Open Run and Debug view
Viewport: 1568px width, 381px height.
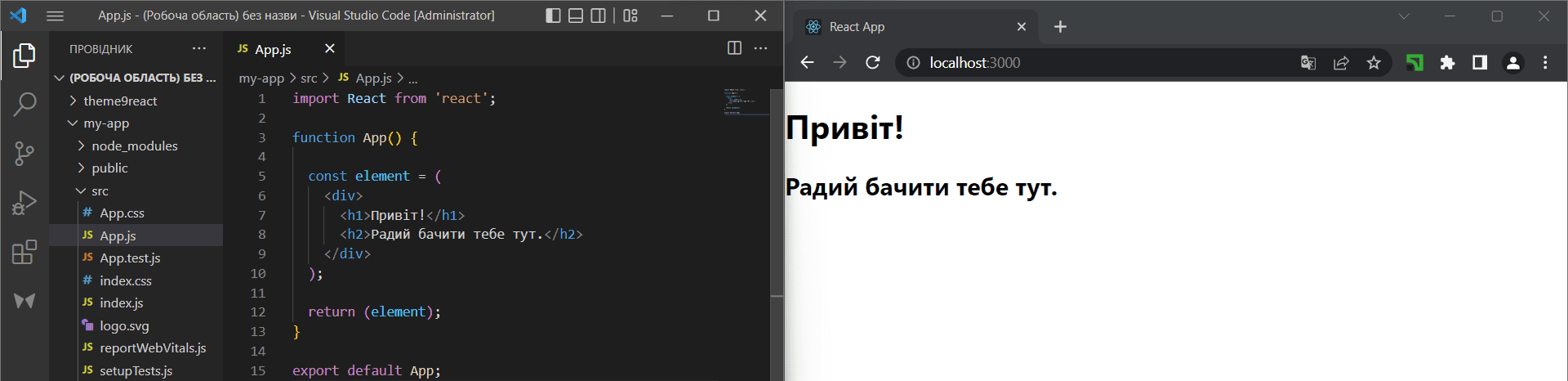coord(24,202)
